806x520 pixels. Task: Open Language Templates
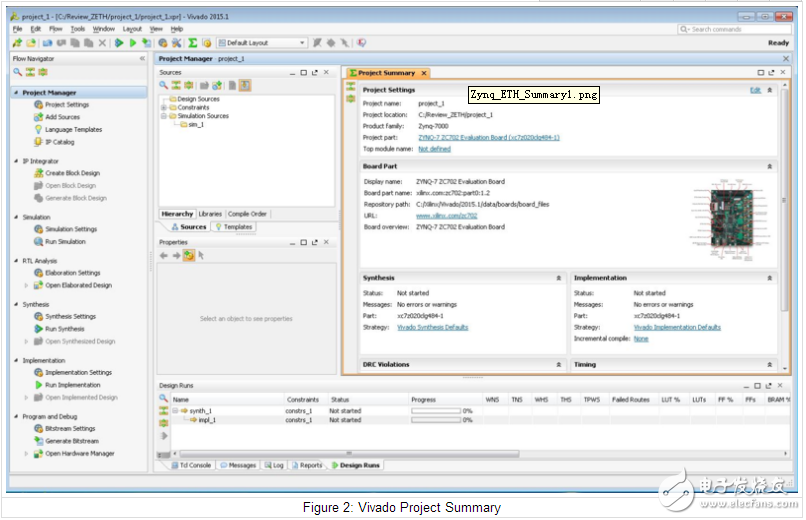click(x=73, y=129)
